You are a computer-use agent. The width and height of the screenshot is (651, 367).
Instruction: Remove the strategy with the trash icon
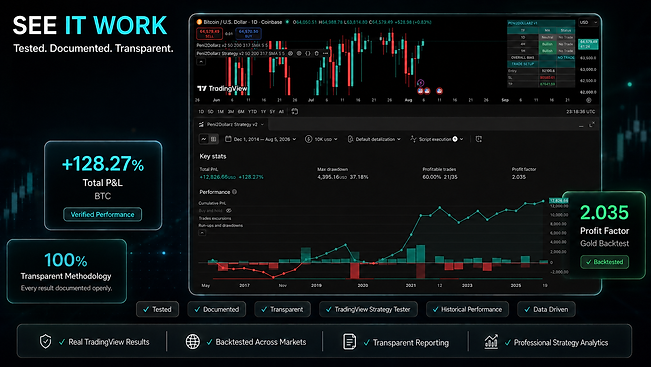tap(316, 54)
